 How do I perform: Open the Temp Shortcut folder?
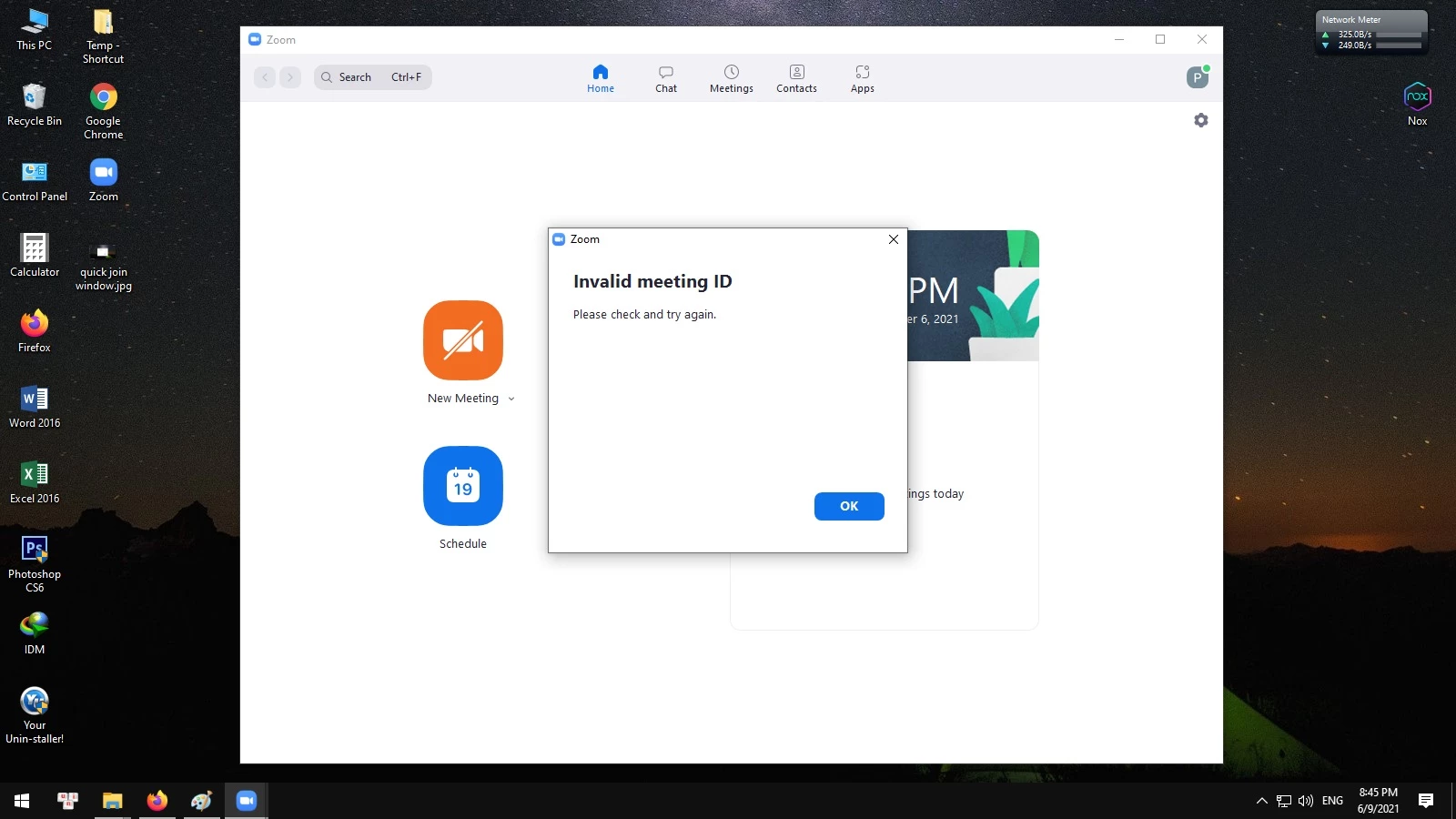(x=103, y=35)
